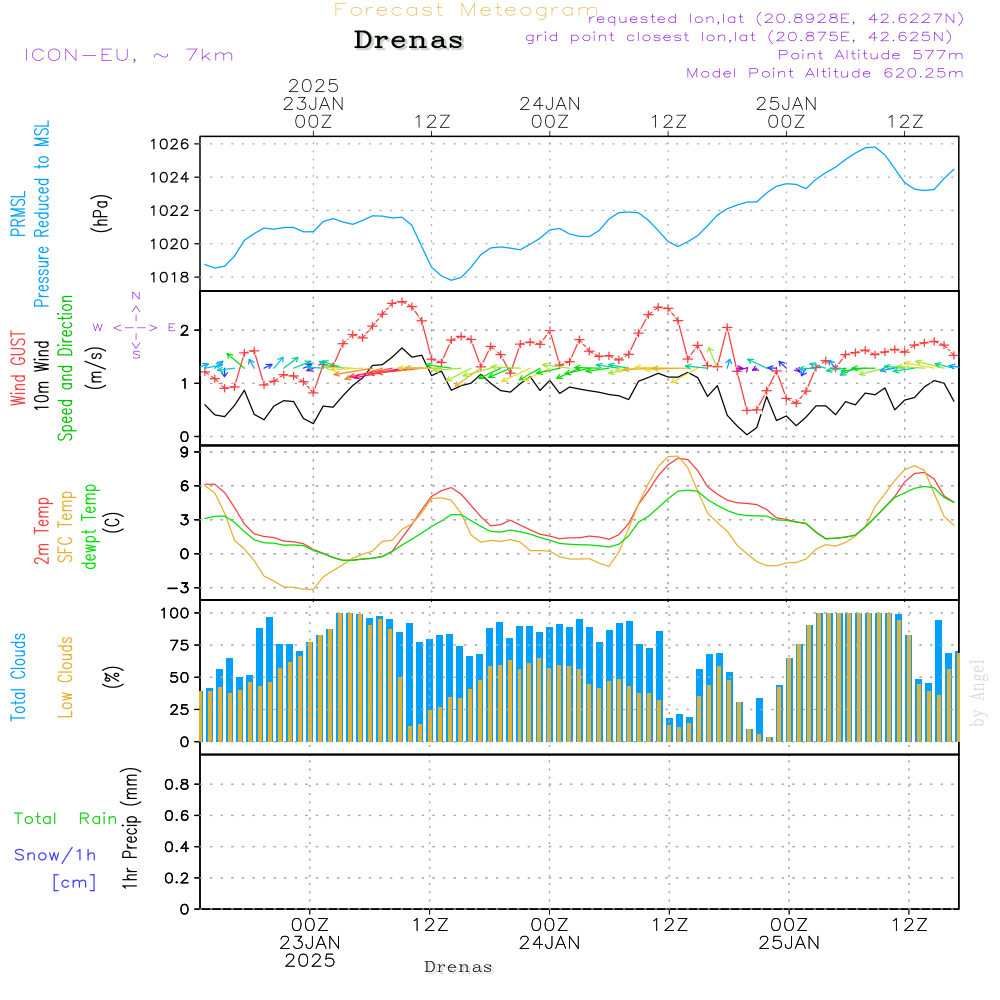Click the grid point closest lon,lat text
Screen dimensions: 1000x1000
click(745, 37)
